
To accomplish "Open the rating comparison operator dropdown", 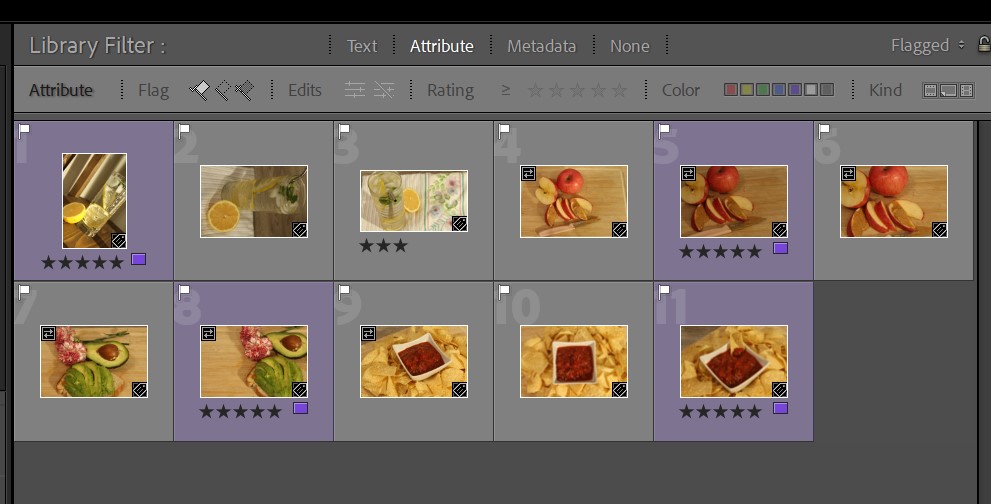I will (506, 90).
